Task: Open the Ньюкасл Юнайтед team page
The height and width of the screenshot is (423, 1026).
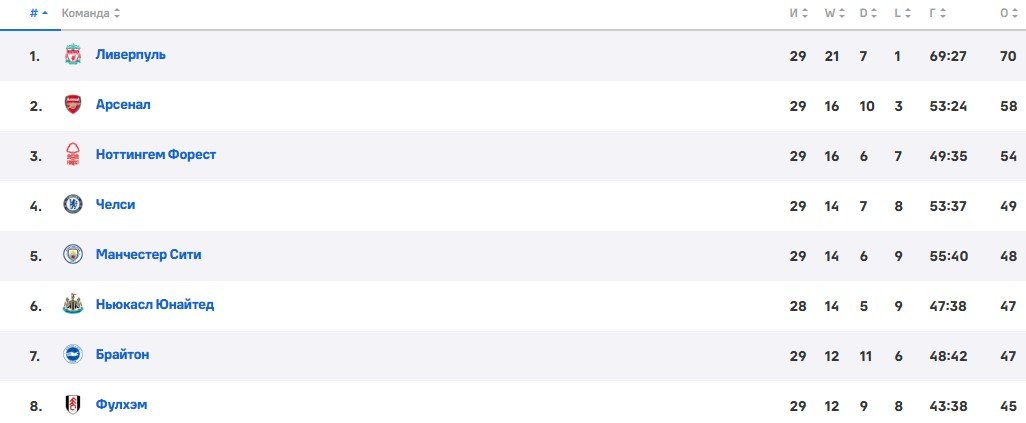Action: 154,305
